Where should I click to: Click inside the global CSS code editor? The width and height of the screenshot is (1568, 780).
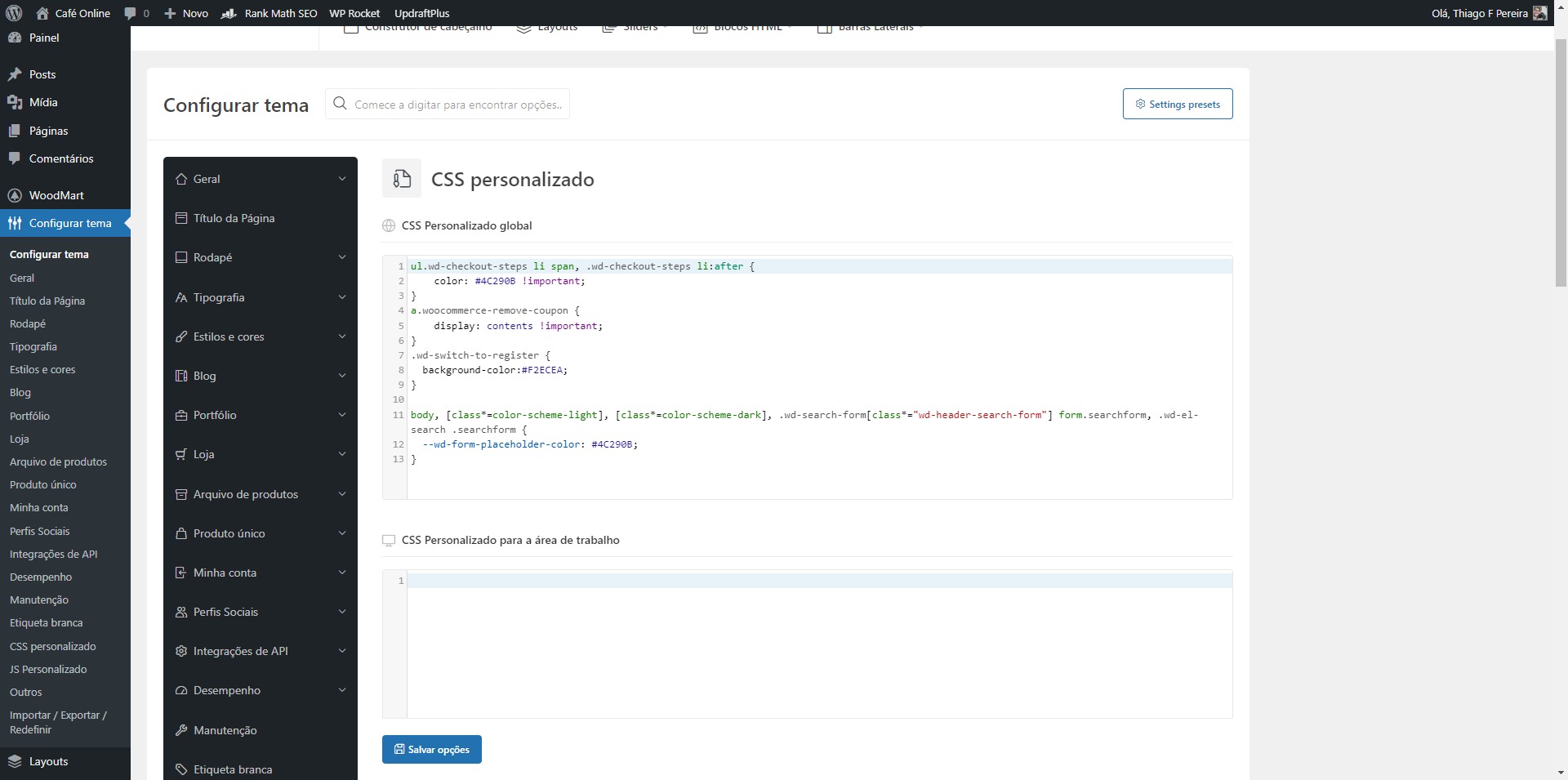(x=807, y=377)
